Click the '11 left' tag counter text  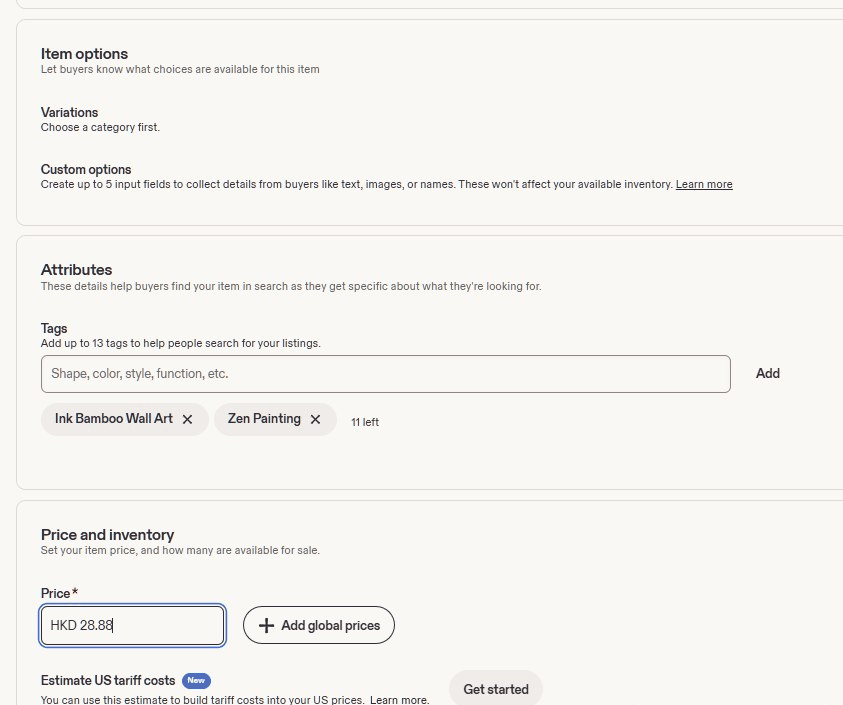[x=365, y=422]
